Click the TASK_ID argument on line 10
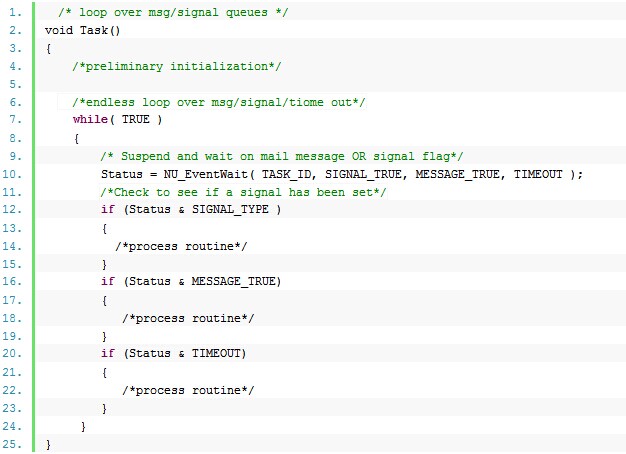 point(285,174)
